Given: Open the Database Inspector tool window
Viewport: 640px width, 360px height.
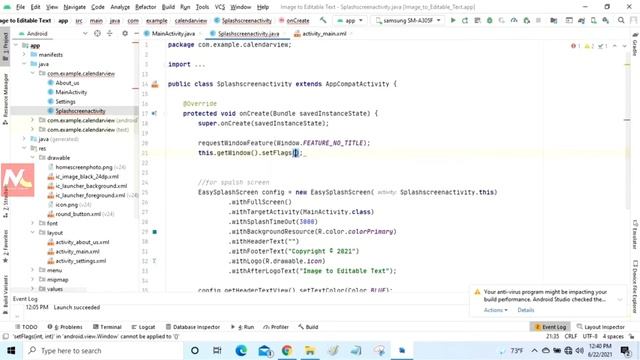Looking at the screenshot, I should point(193,327).
